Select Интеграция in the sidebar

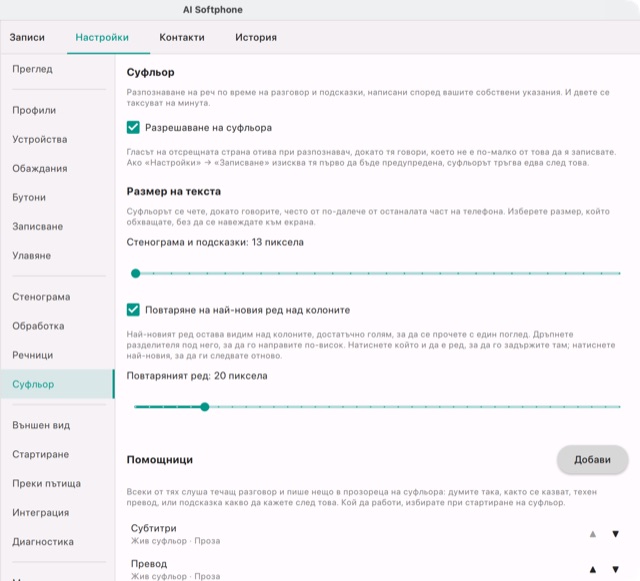pyautogui.click(x=57, y=512)
